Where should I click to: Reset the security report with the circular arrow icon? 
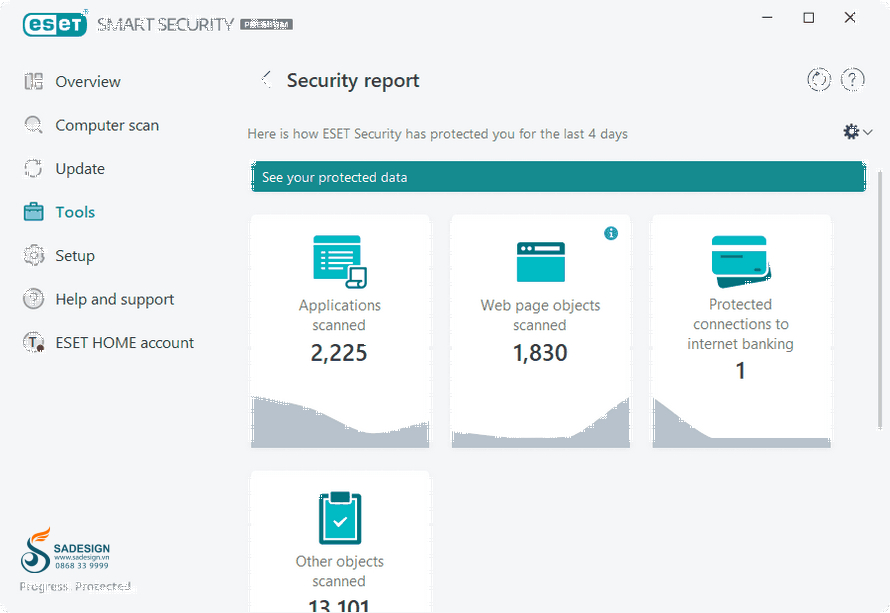tap(819, 79)
